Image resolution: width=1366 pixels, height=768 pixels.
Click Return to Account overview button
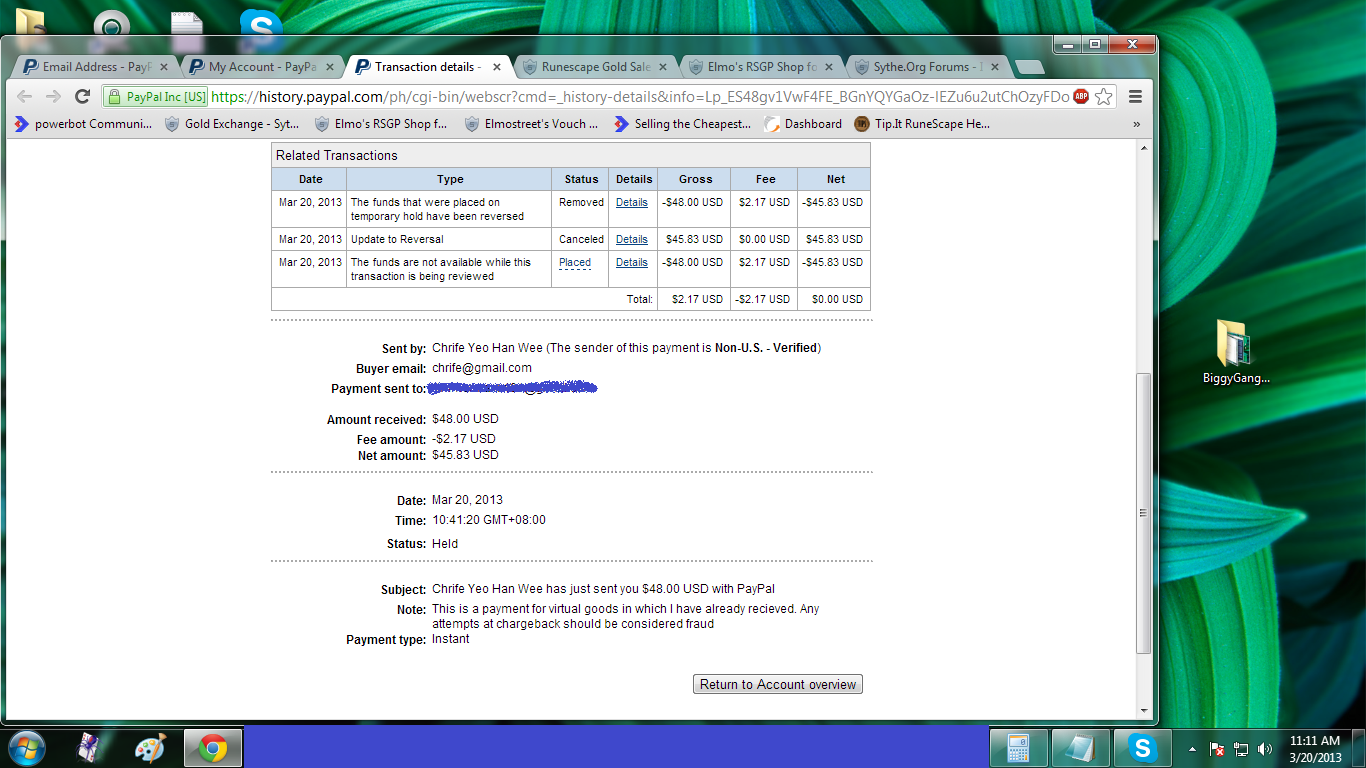(x=777, y=684)
